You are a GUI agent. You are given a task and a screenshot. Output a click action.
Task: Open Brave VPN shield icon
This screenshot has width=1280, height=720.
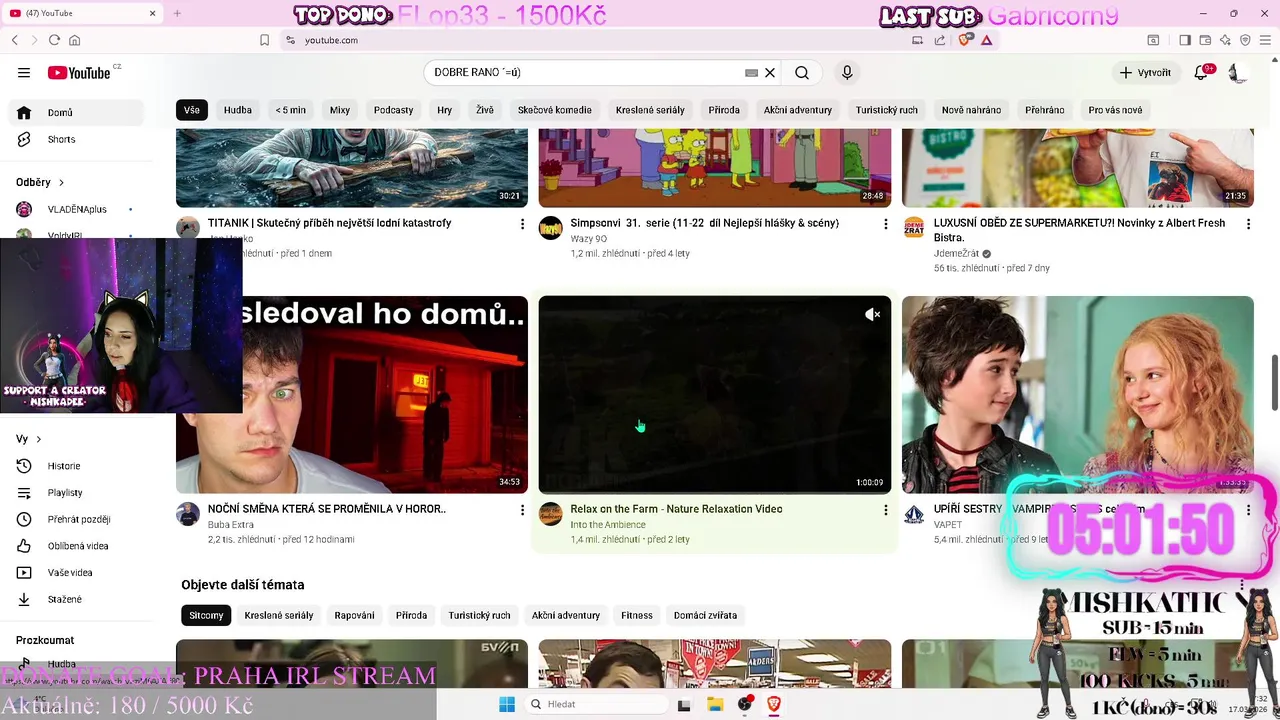tap(1245, 40)
